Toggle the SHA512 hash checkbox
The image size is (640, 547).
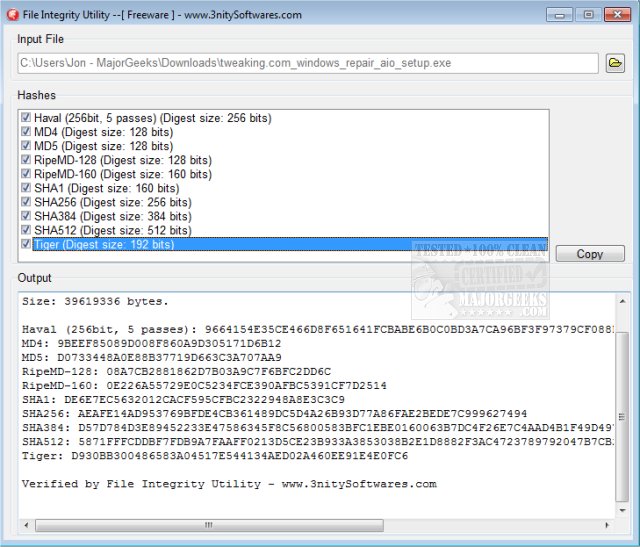point(26,230)
